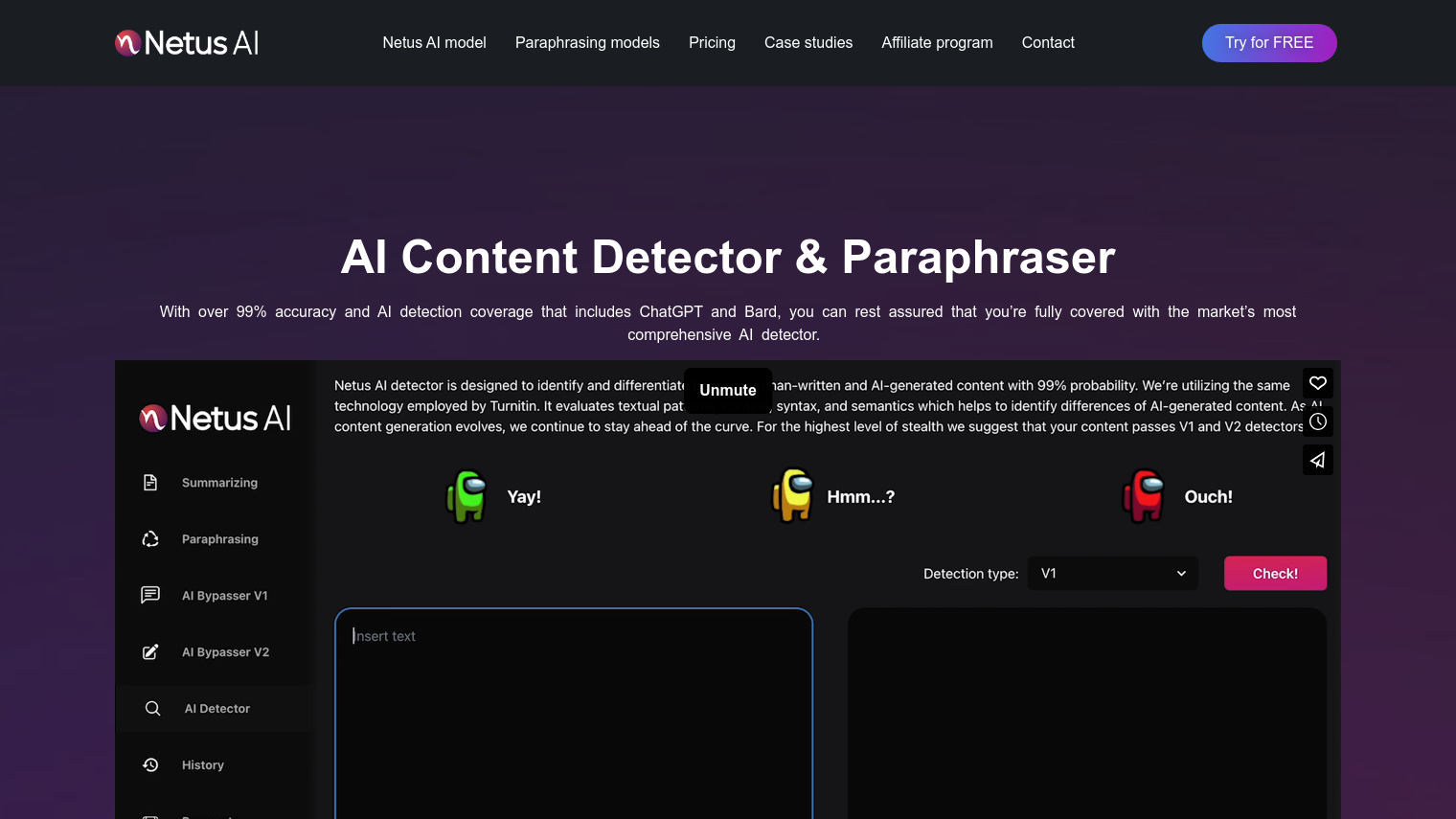Click the AI Bypasser V1 chat icon
The width and height of the screenshot is (1456, 819).
coord(150,595)
